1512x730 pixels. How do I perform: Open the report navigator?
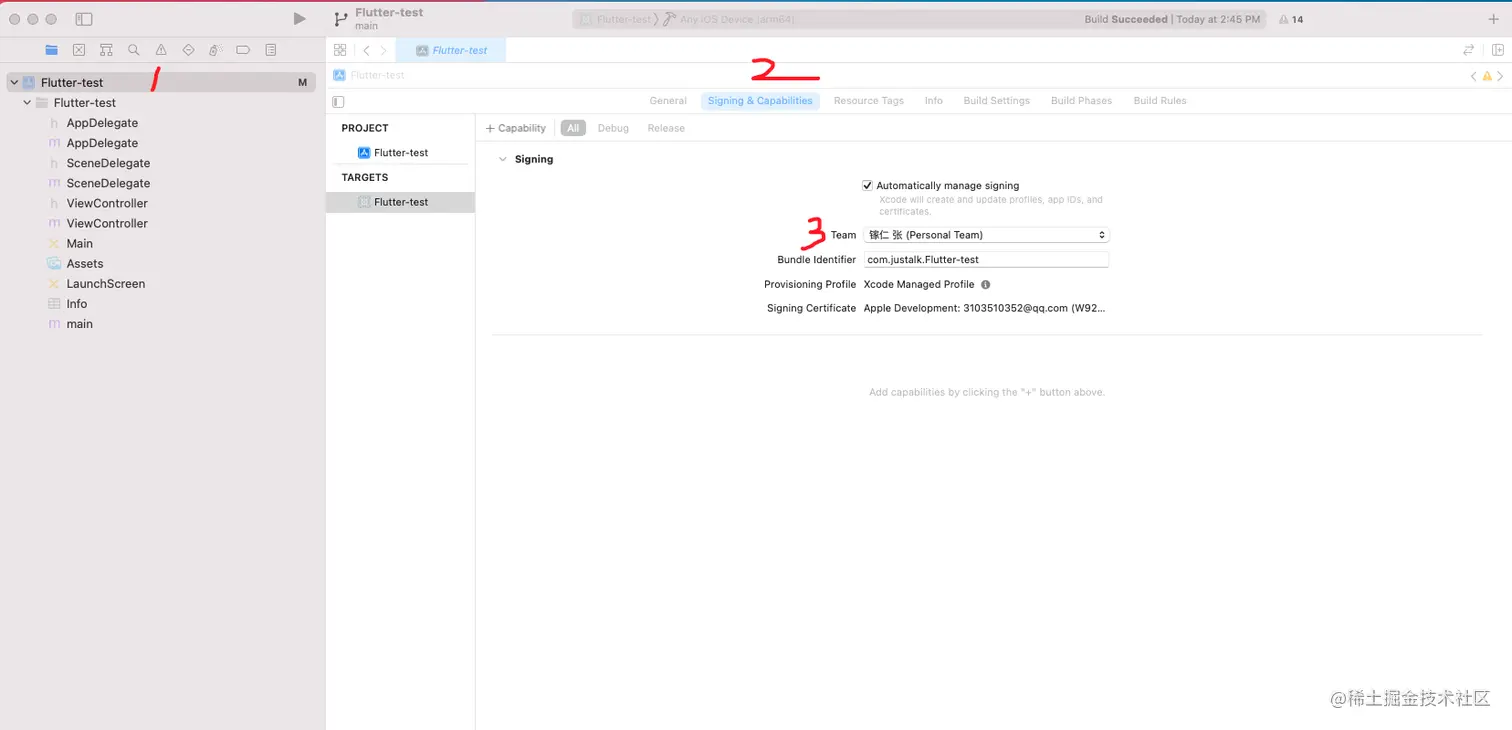pyautogui.click(x=271, y=50)
